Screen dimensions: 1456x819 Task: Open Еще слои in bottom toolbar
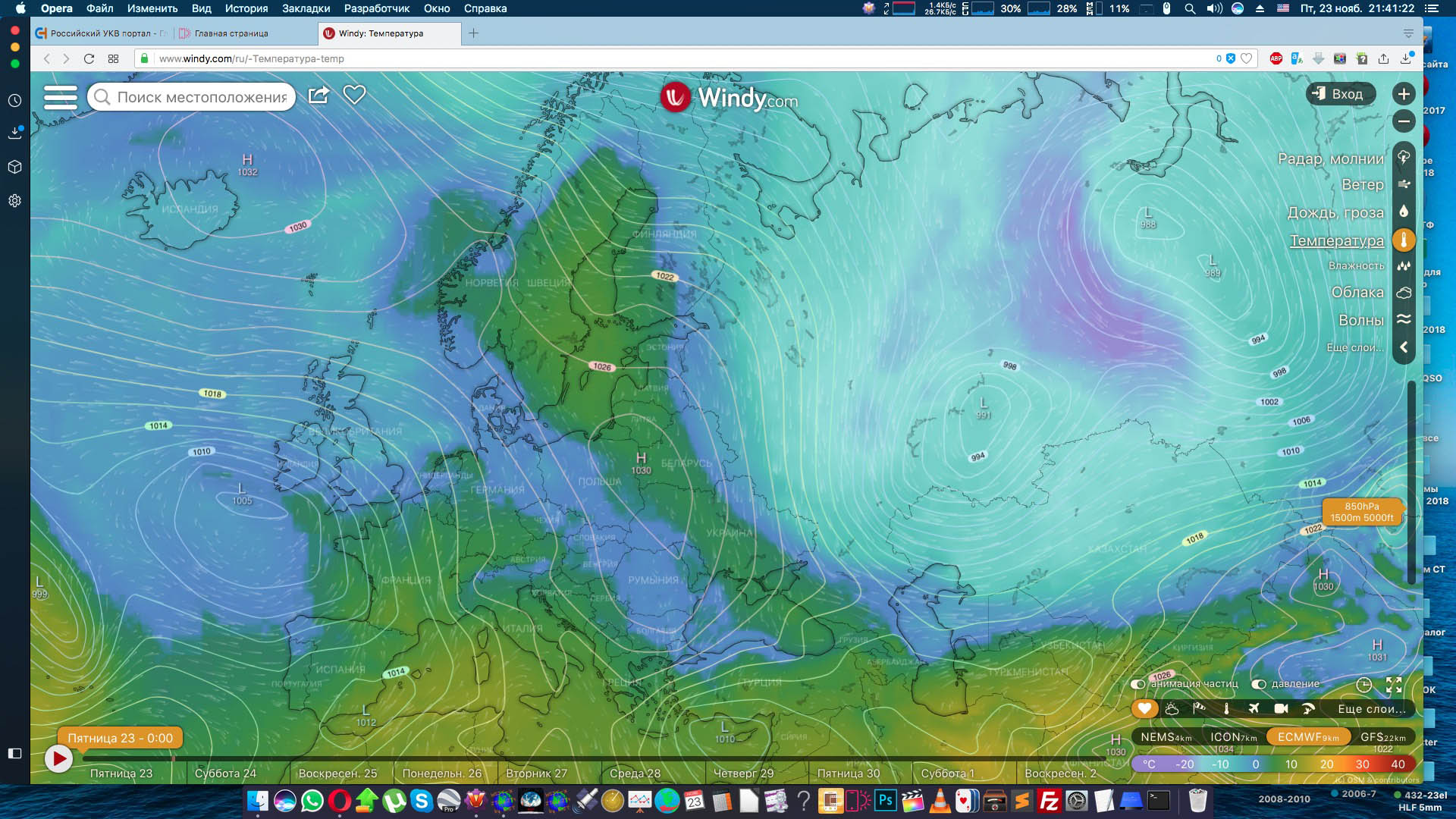click(x=1370, y=709)
